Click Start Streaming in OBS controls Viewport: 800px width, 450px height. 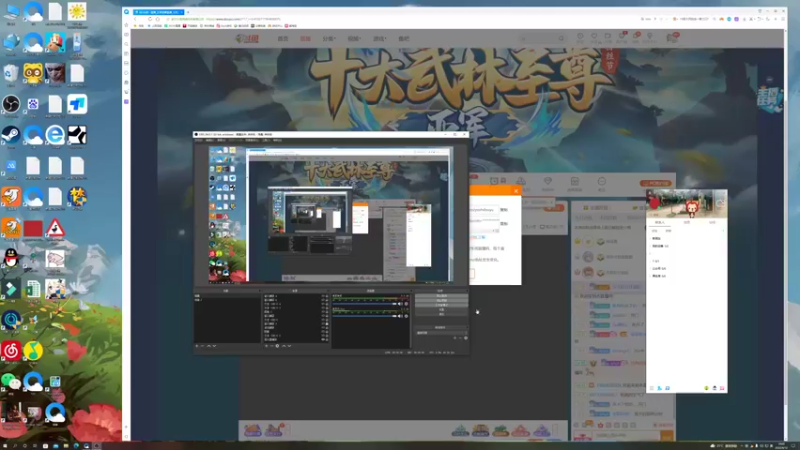pyautogui.click(x=441, y=296)
